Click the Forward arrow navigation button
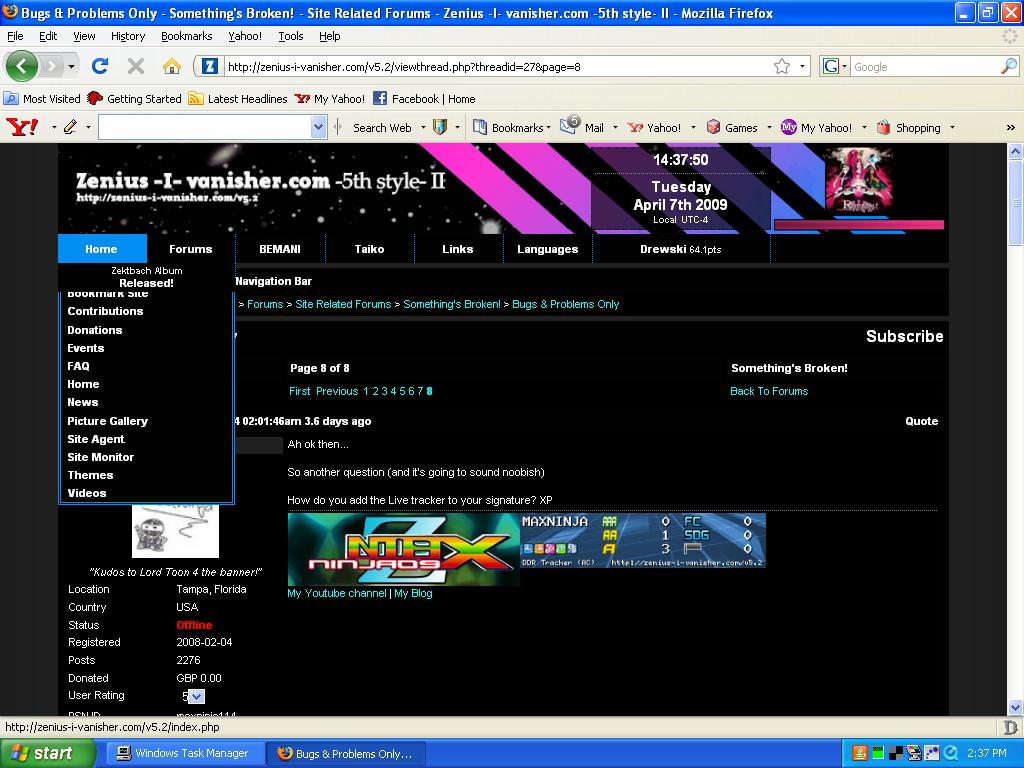 51,66
